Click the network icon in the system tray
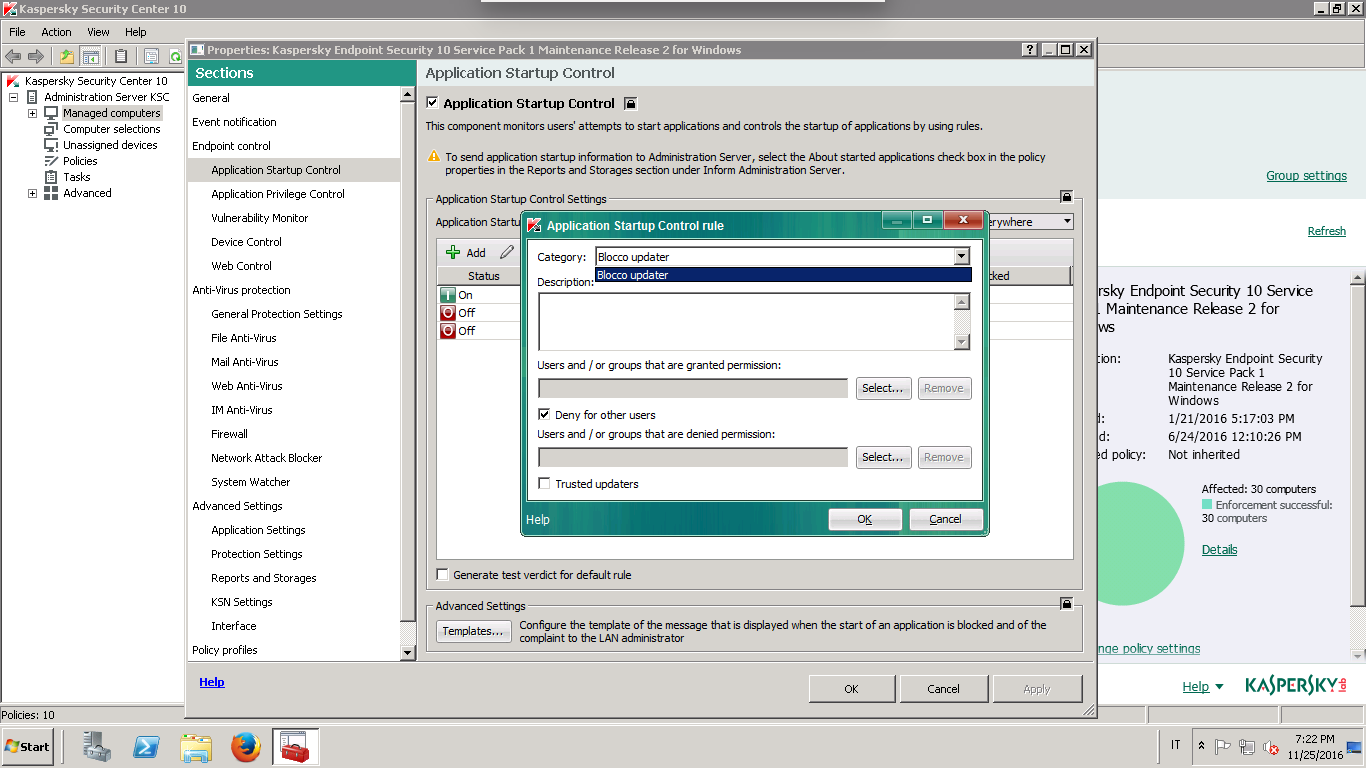Viewport: 1366px width, 768px height. point(1246,746)
